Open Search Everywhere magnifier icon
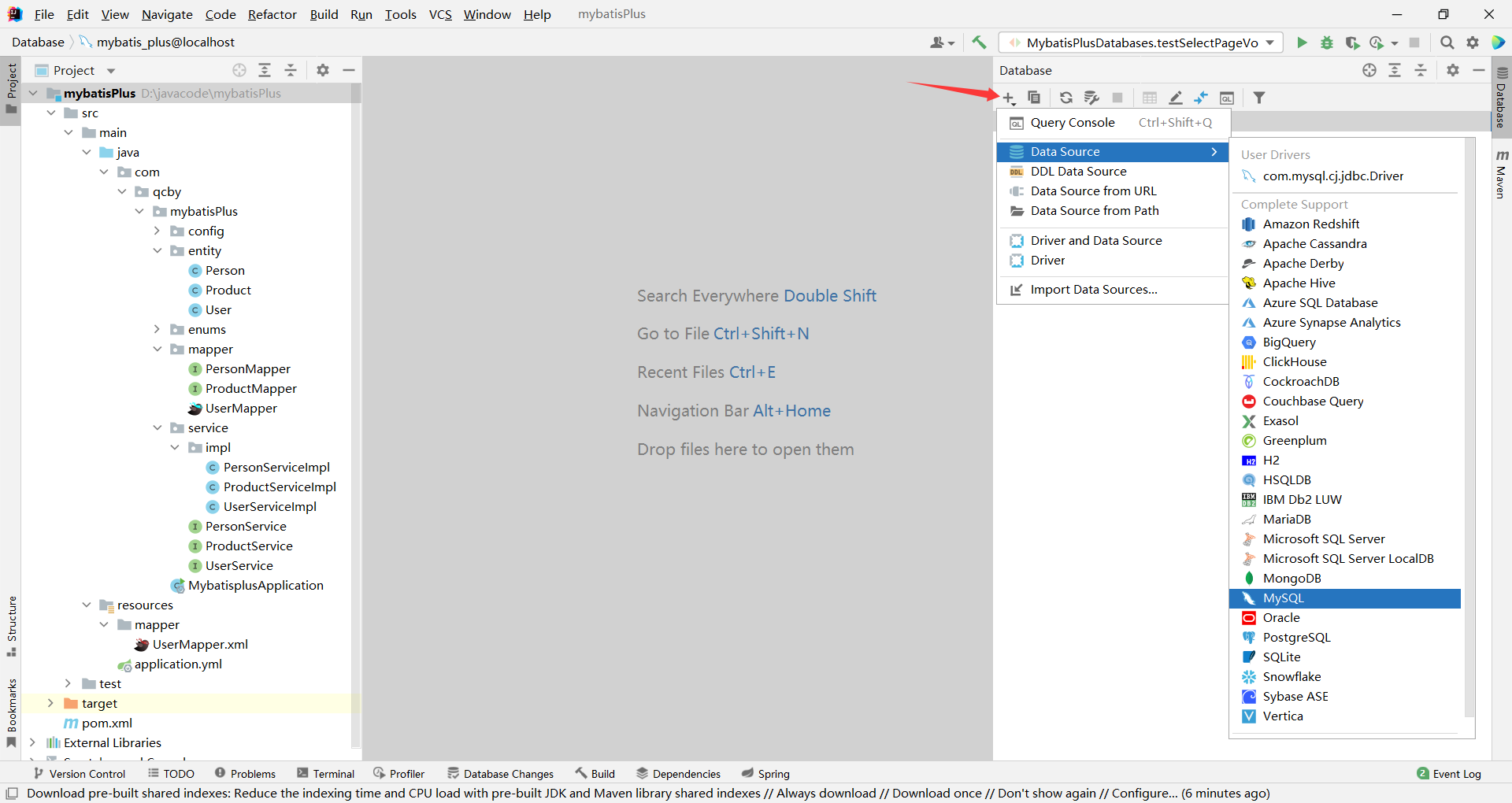This screenshot has width=1512, height=803. [1447, 43]
